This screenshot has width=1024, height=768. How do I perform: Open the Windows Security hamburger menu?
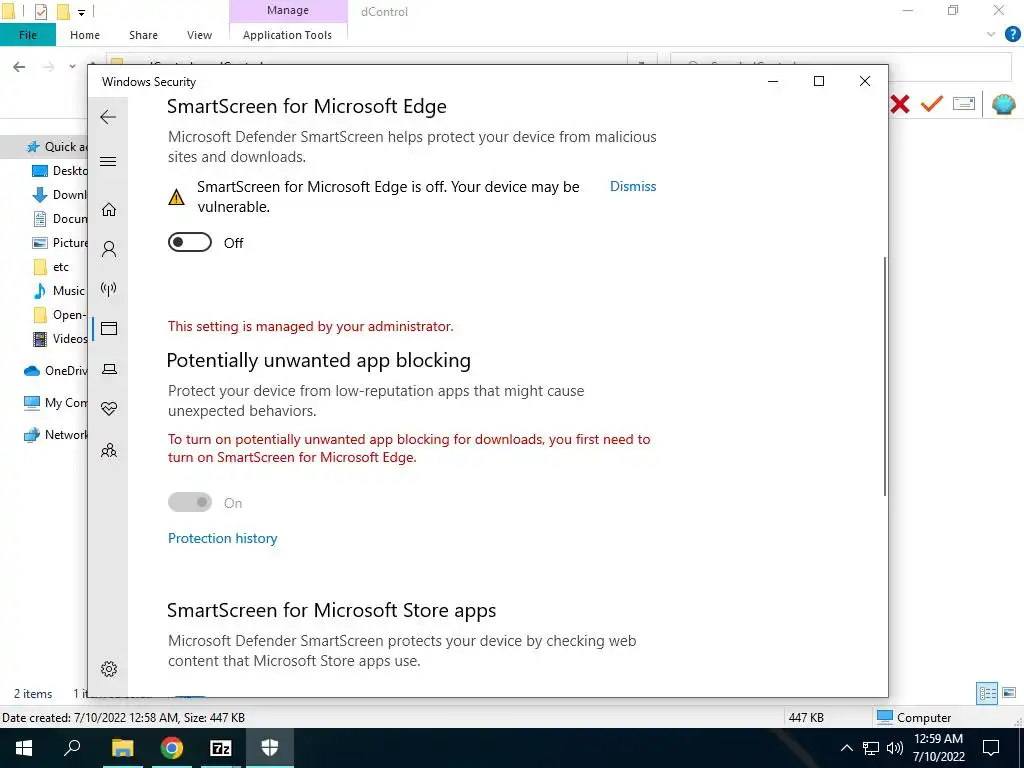(x=108, y=161)
